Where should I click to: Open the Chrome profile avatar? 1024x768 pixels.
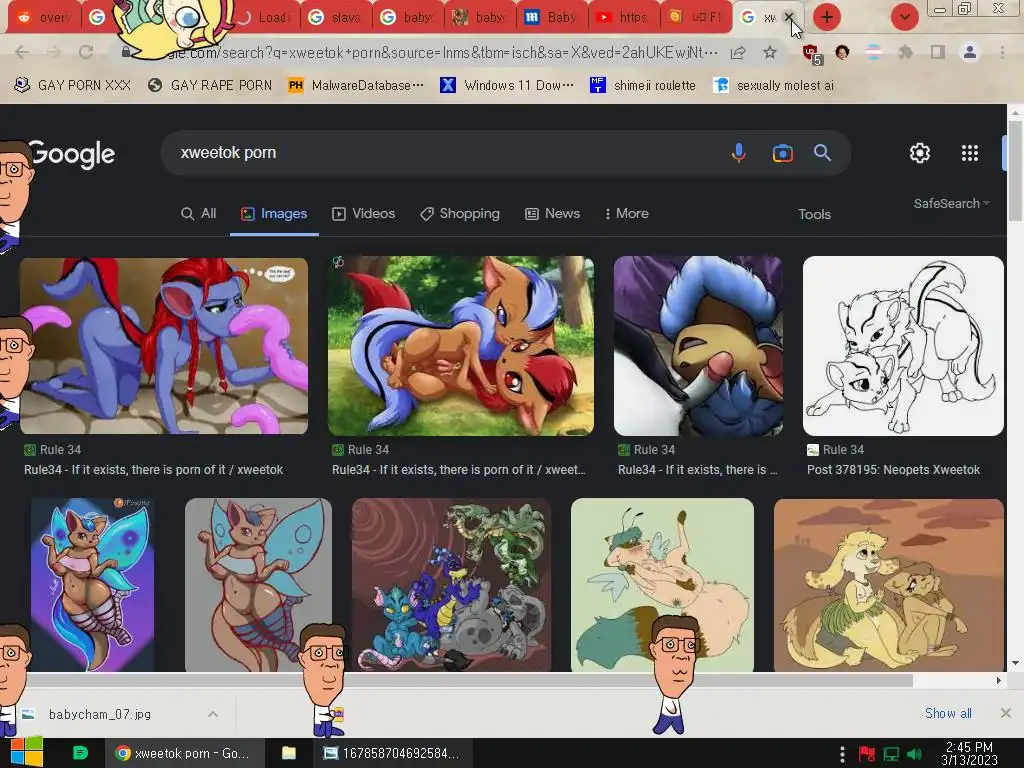click(970, 52)
